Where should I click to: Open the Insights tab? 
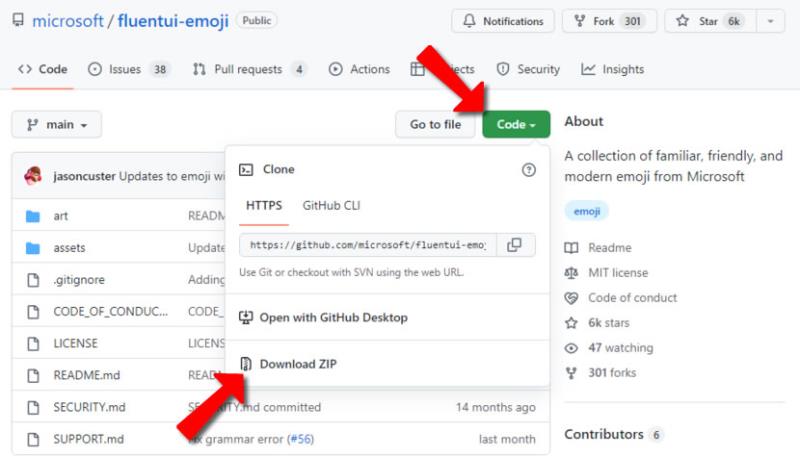[612, 69]
